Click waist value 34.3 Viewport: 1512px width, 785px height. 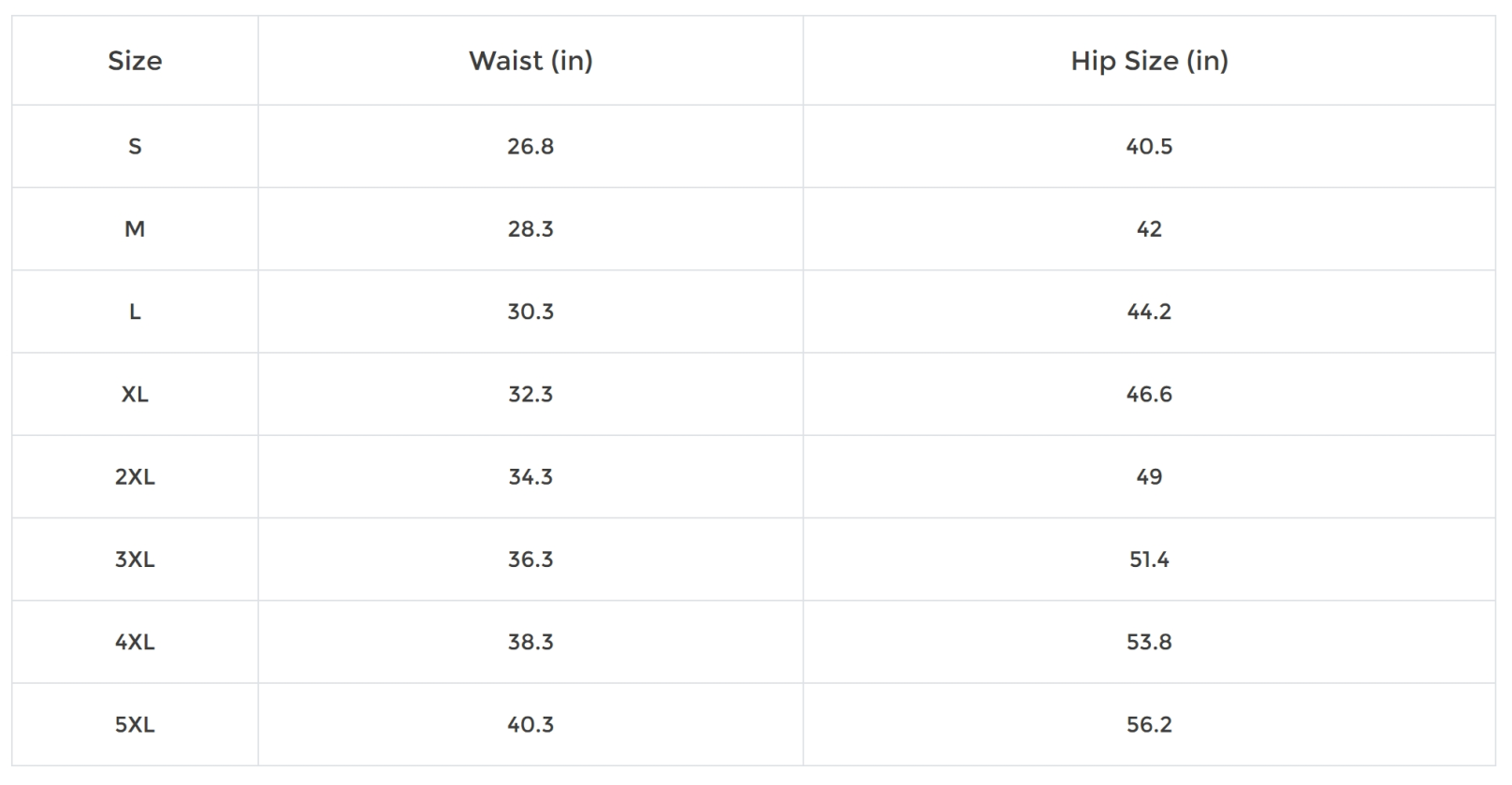(531, 477)
